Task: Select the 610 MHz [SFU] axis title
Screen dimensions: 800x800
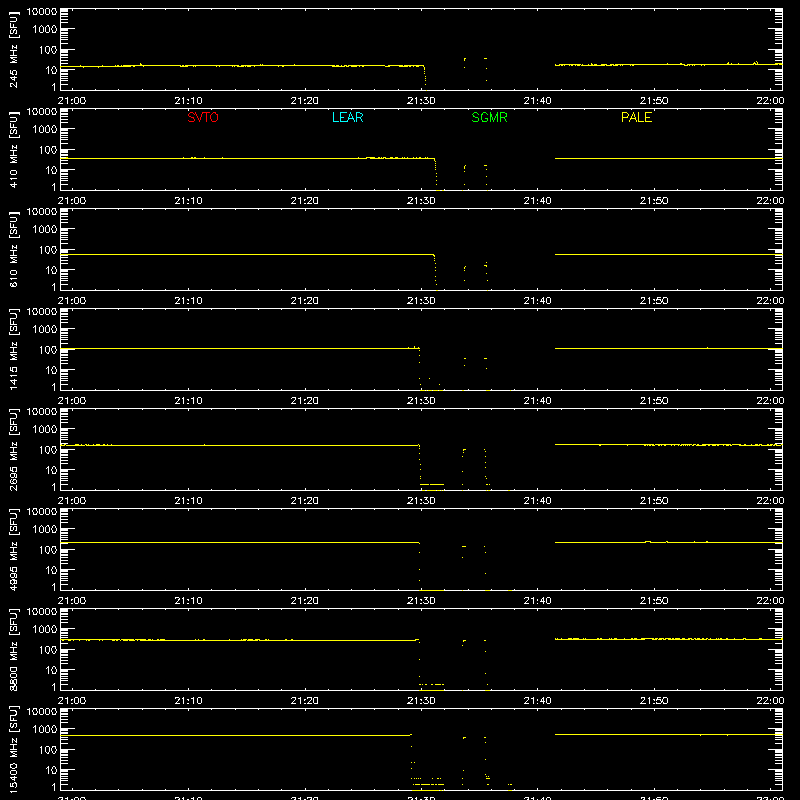Action: click(x=13, y=251)
